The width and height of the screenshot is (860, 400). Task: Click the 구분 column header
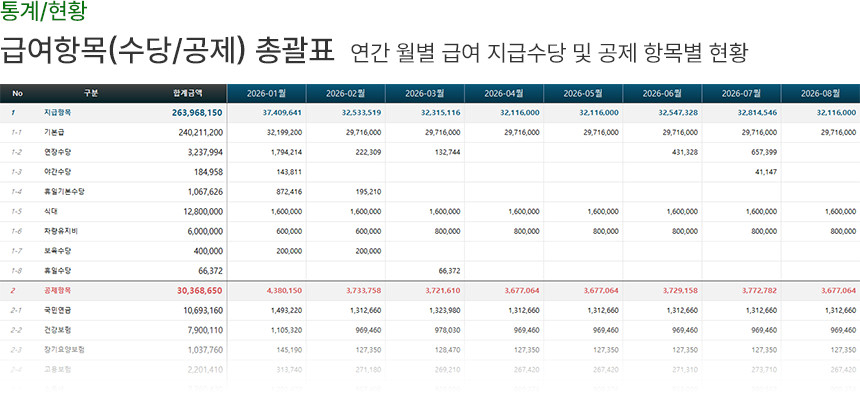[92, 94]
